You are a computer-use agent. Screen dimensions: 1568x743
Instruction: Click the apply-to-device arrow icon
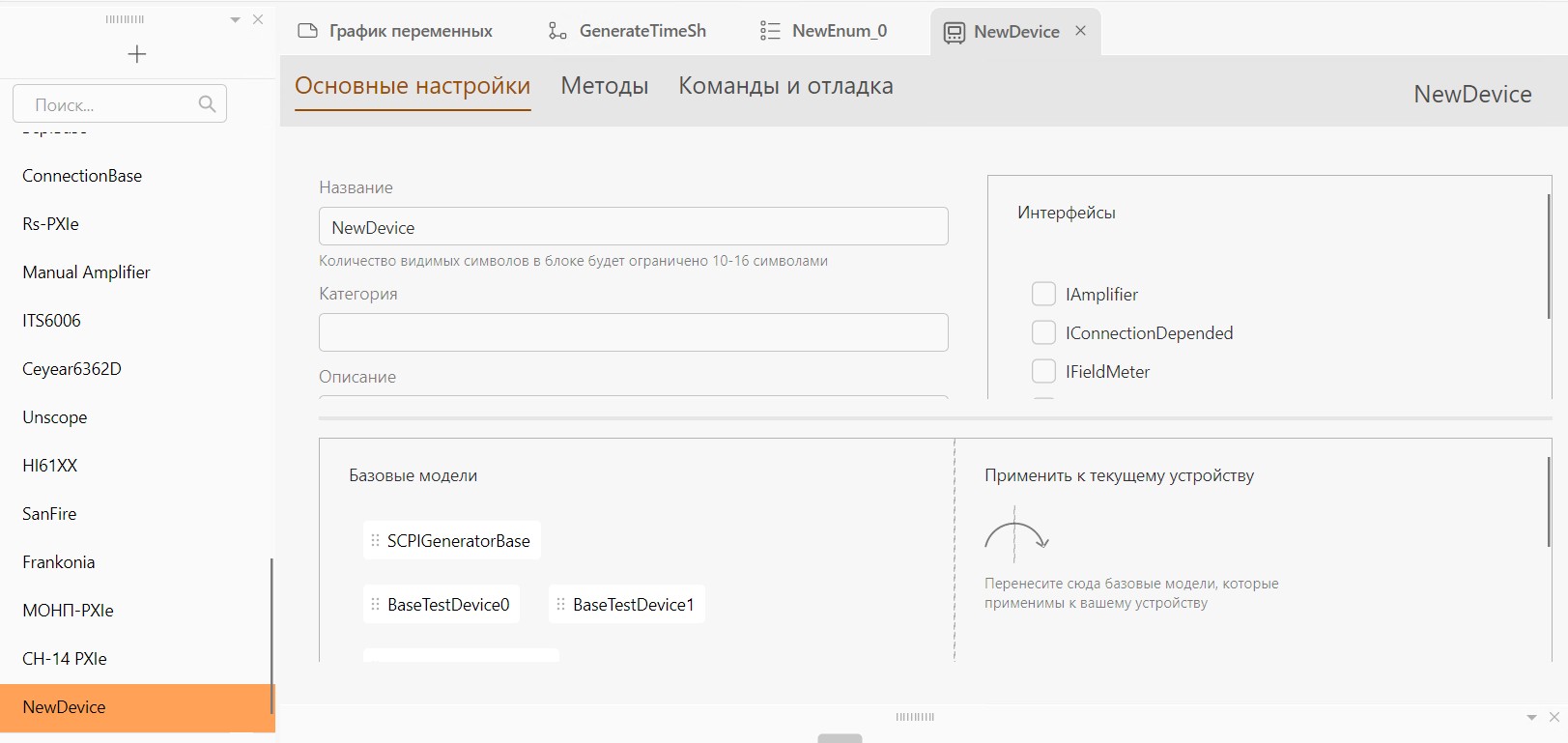point(1016,534)
